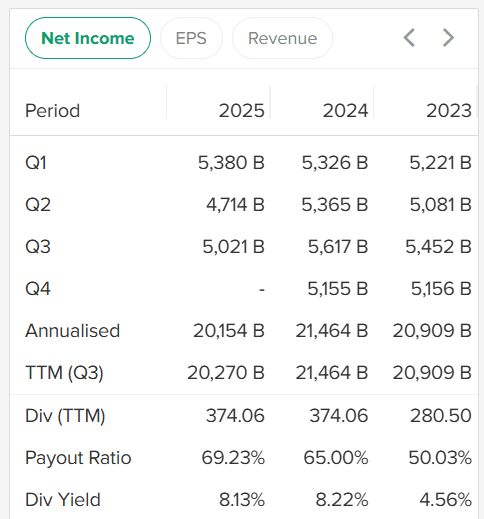Click the Period column header

click(53, 111)
